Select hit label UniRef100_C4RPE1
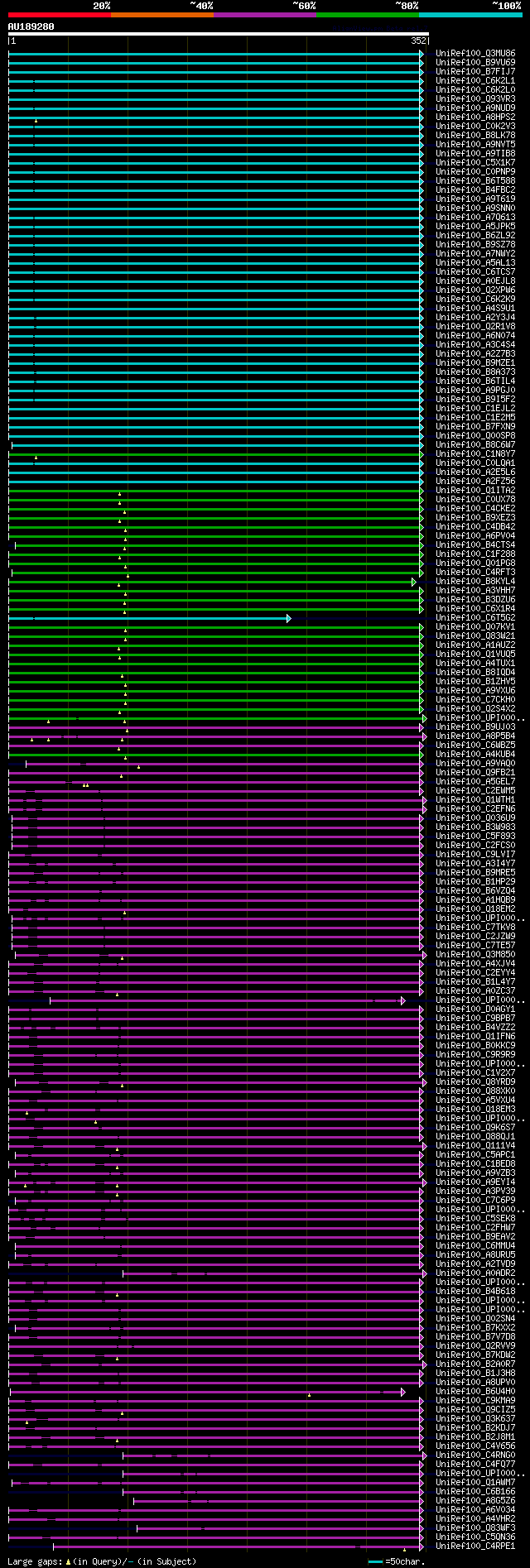The height and width of the screenshot is (1568, 530). (475, 1546)
